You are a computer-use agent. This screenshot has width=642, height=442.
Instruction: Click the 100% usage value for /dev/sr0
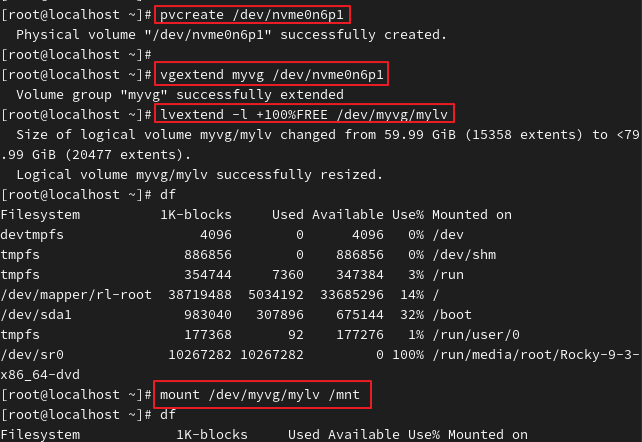[408, 354]
